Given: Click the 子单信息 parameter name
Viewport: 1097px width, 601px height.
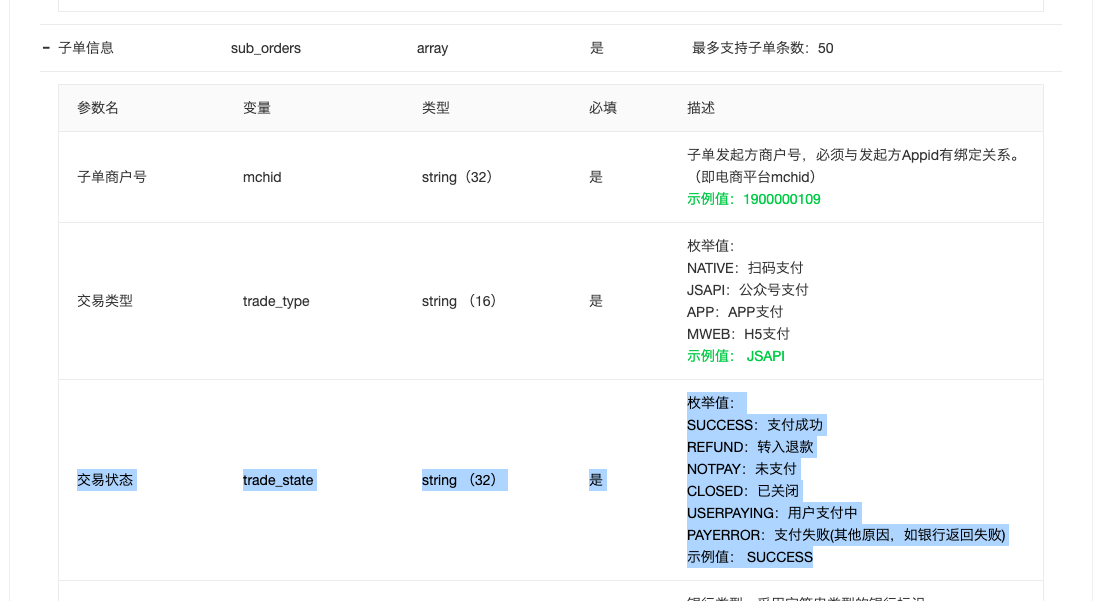Looking at the screenshot, I should click(86, 48).
